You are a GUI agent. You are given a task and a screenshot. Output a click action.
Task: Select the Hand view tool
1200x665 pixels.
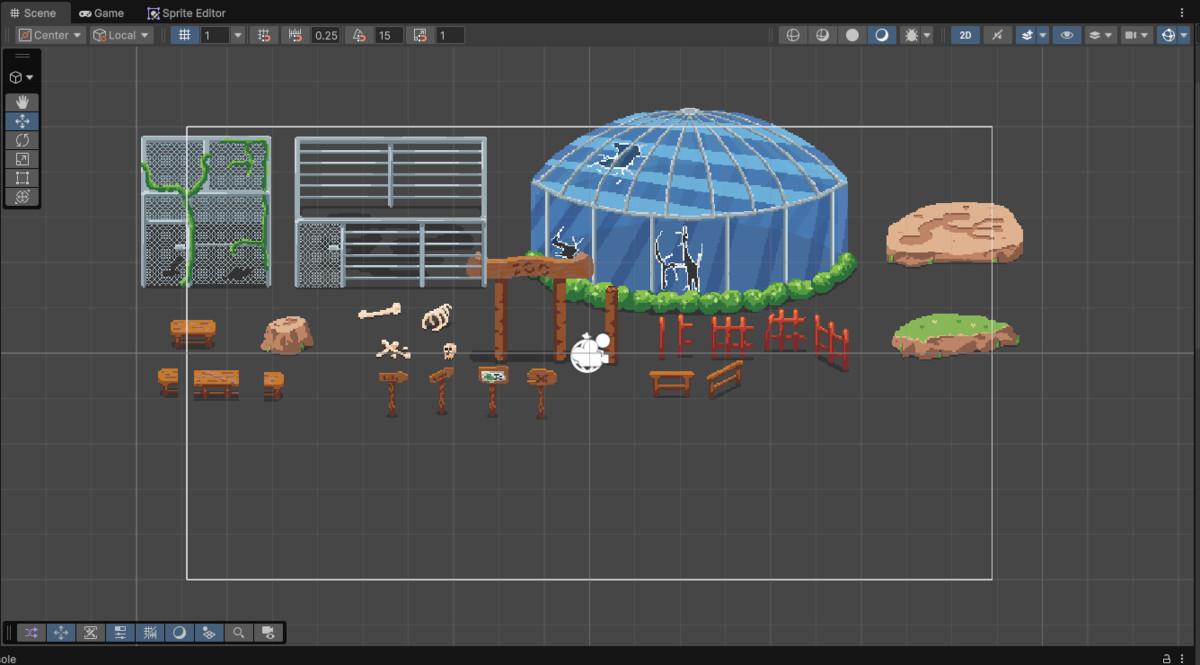[x=22, y=102]
